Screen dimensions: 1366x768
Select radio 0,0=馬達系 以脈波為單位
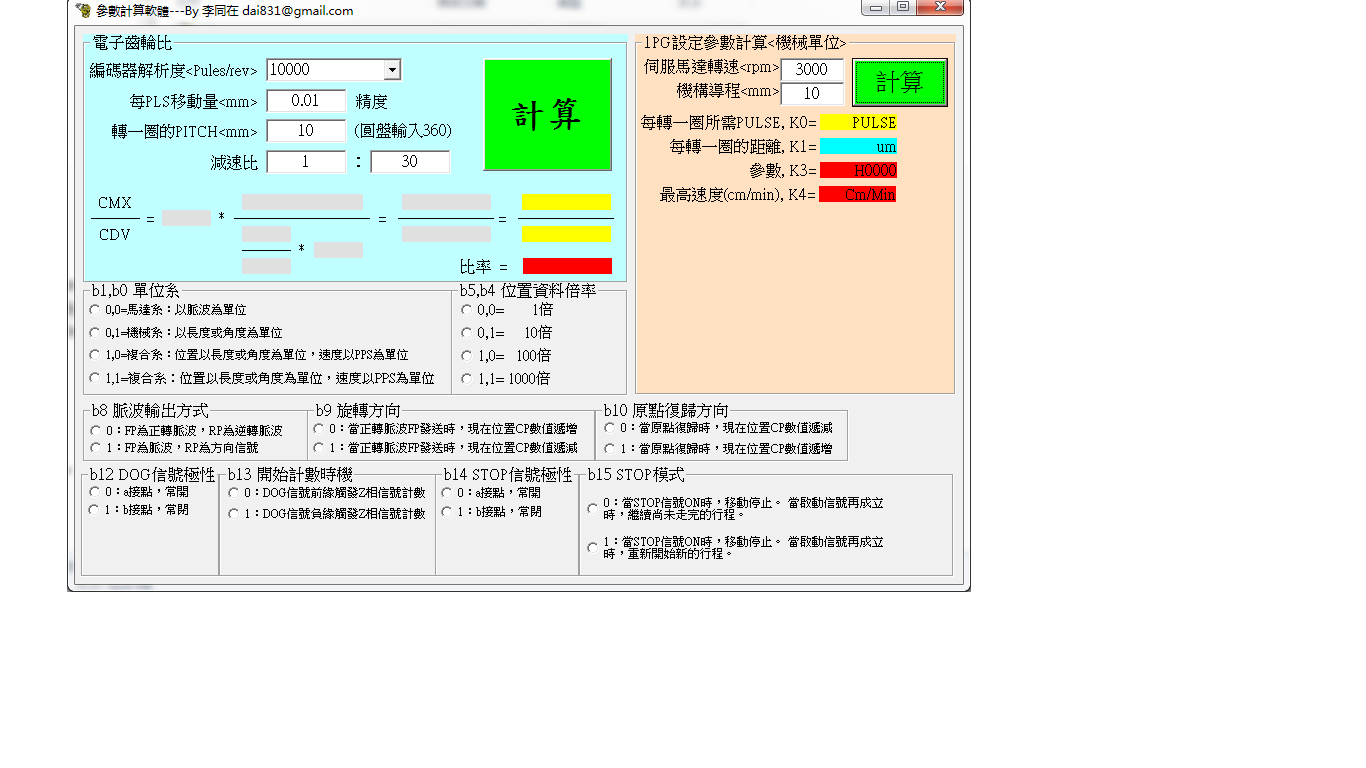point(96,310)
